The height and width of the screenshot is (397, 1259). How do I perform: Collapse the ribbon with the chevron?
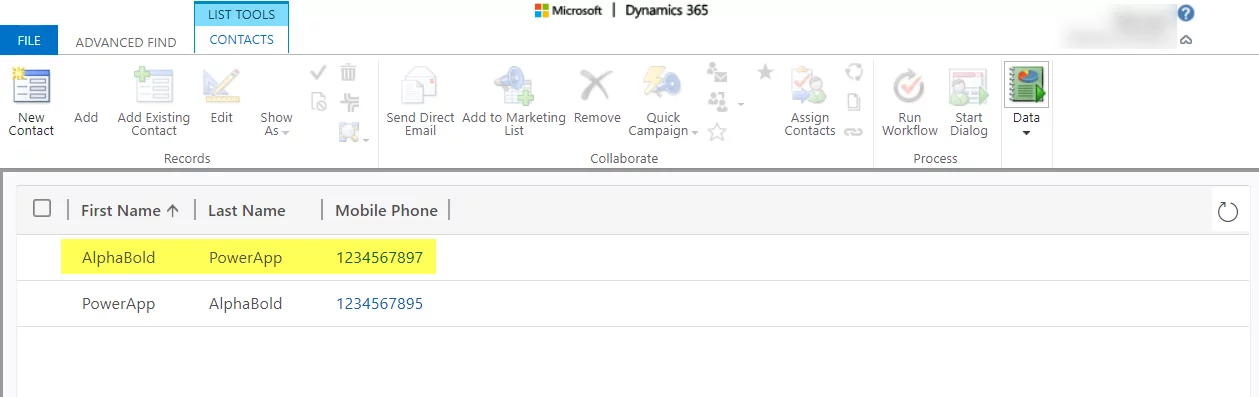point(1186,41)
